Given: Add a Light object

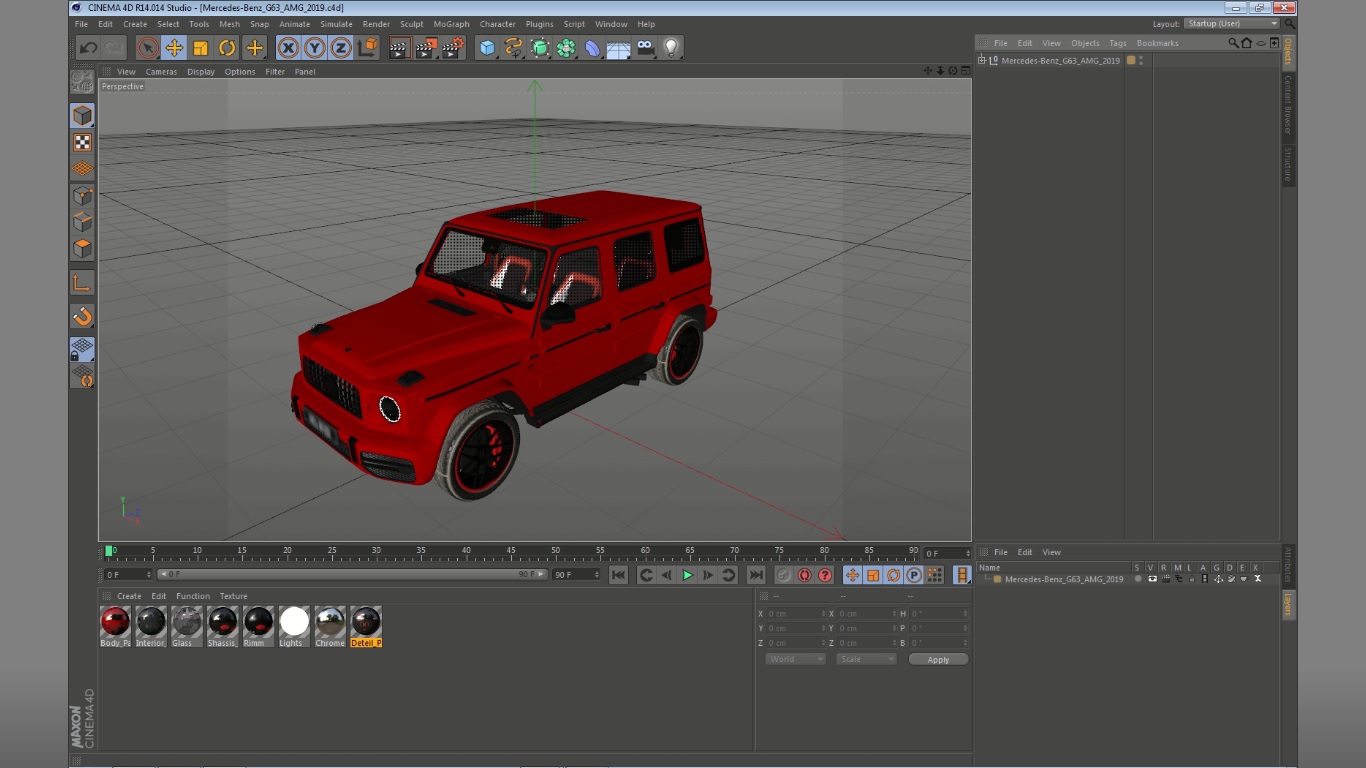Looking at the screenshot, I should tap(672, 47).
